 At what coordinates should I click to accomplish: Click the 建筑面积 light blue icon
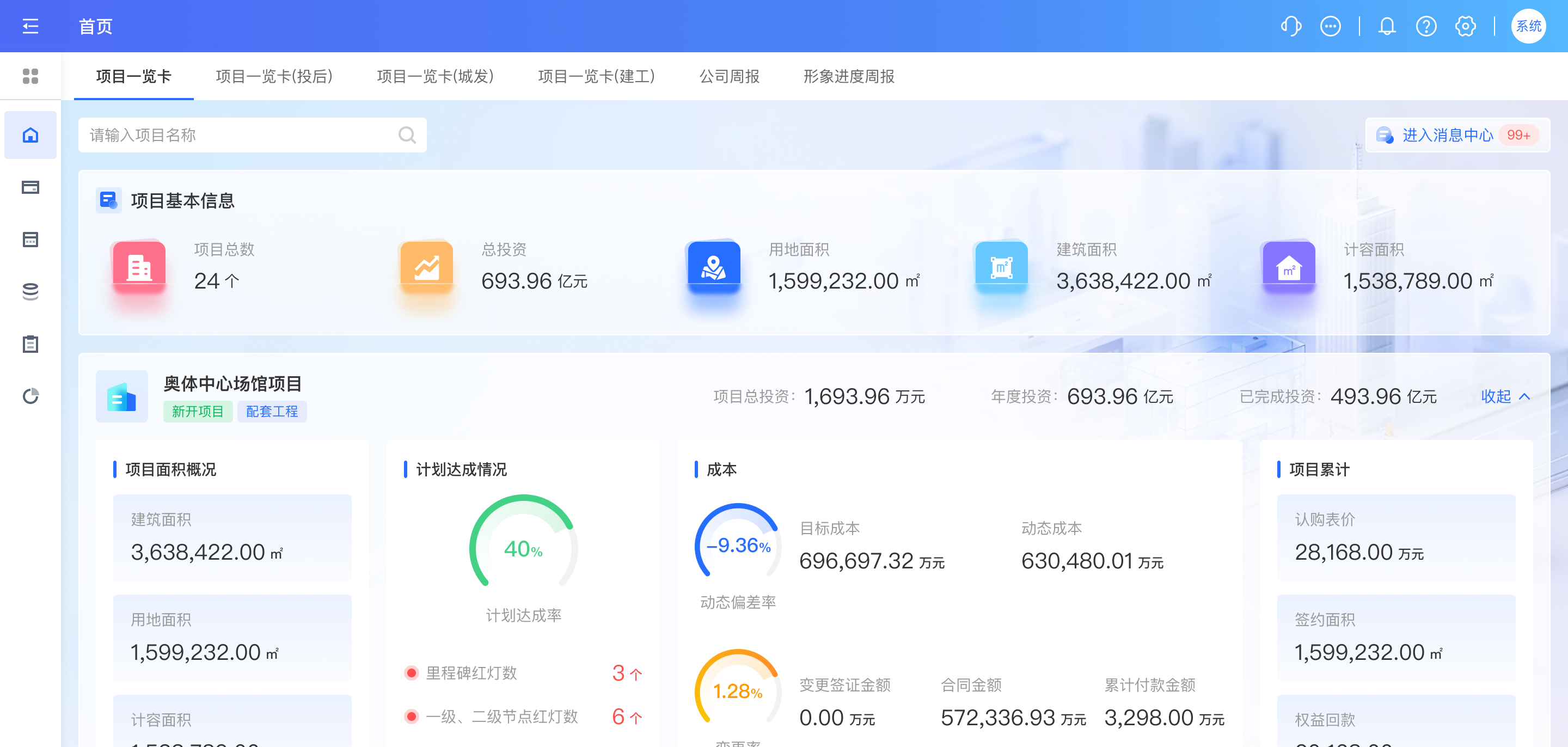tap(1001, 267)
